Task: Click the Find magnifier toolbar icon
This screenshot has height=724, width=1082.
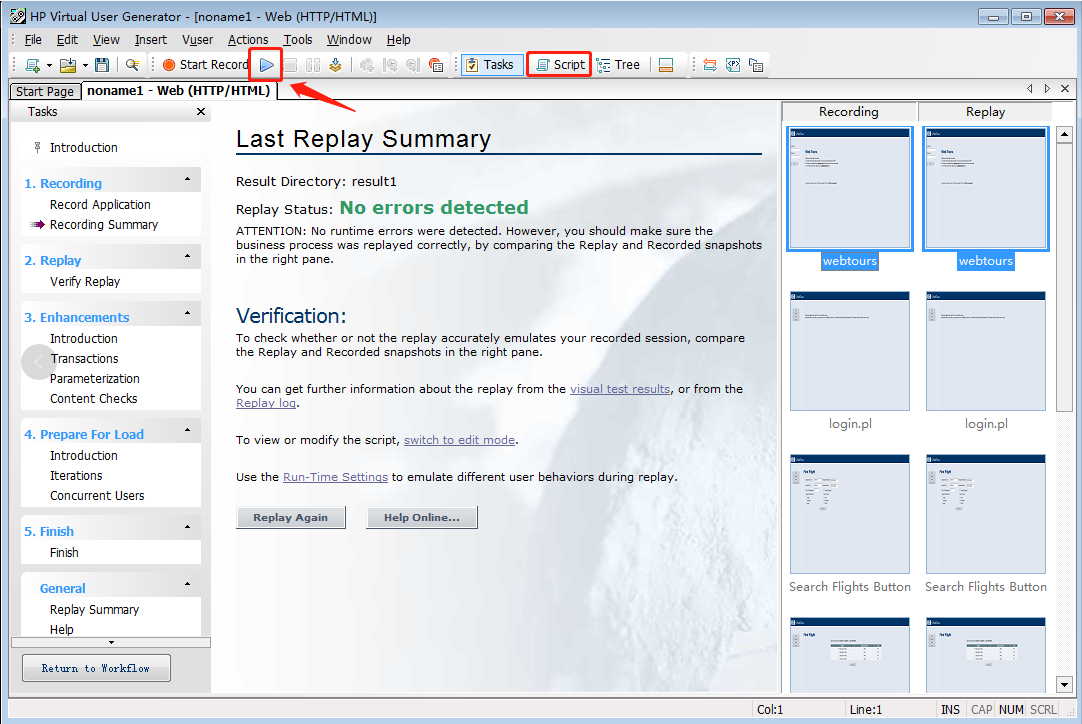Action: (132, 65)
